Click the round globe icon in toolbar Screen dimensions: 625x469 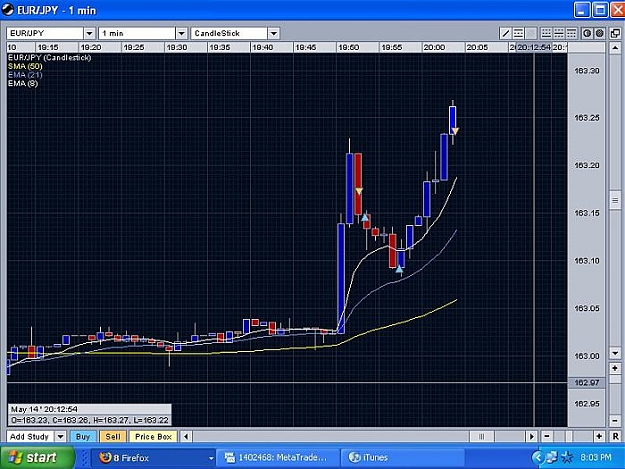599,33
